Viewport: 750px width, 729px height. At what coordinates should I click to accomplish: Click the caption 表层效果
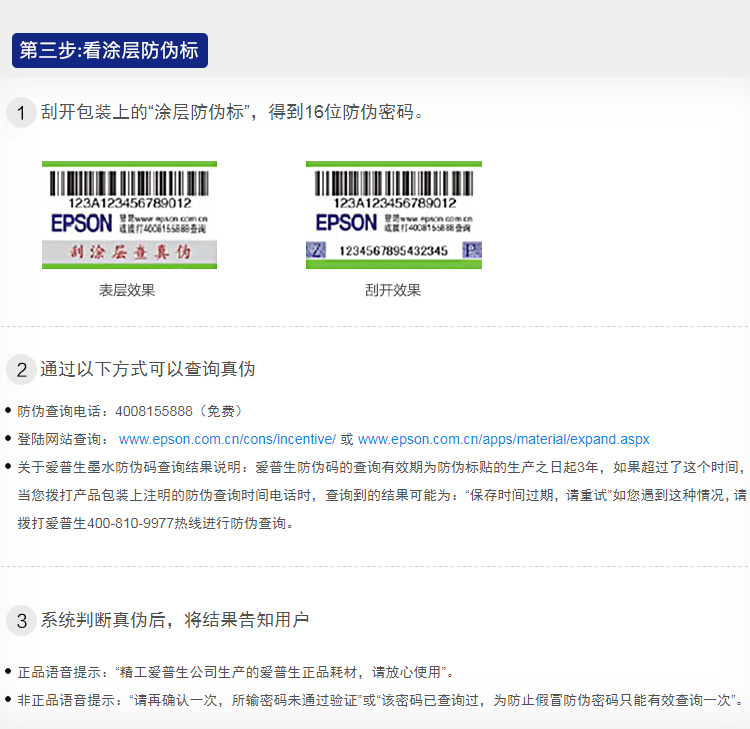click(127, 290)
